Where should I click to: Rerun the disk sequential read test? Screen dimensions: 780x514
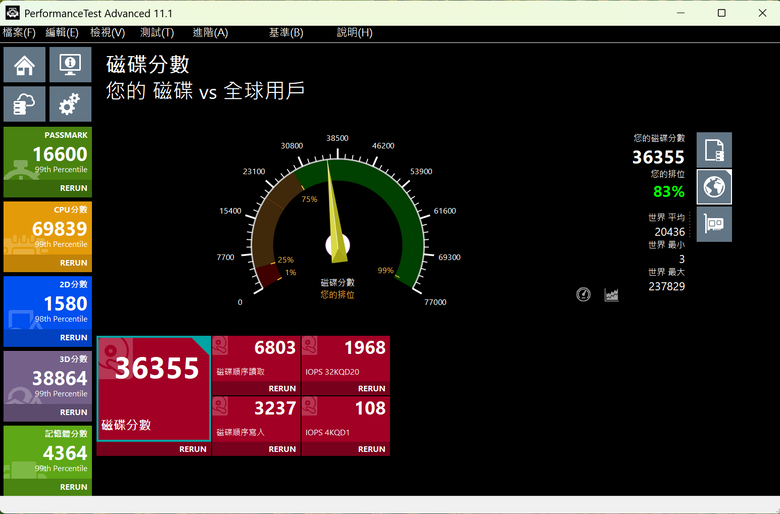point(282,388)
